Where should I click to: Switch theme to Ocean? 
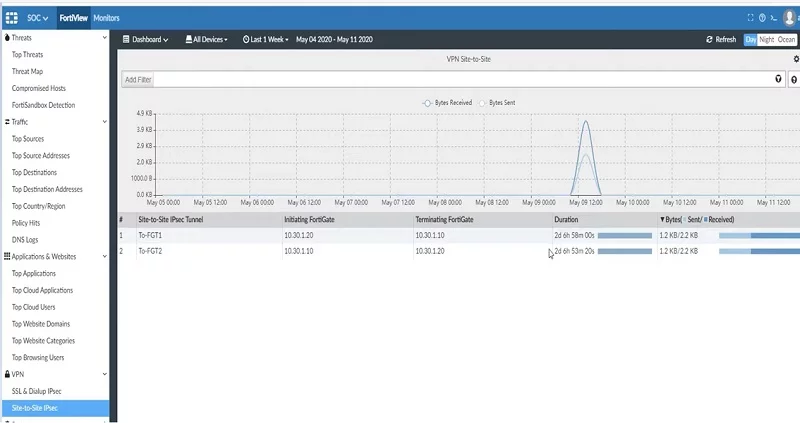click(786, 39)
